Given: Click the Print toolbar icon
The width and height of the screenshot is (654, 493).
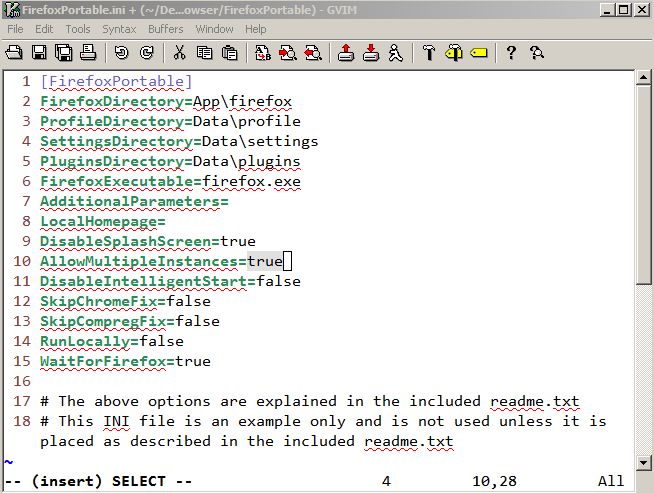Looking at the screenshot, I should [87, 53].
